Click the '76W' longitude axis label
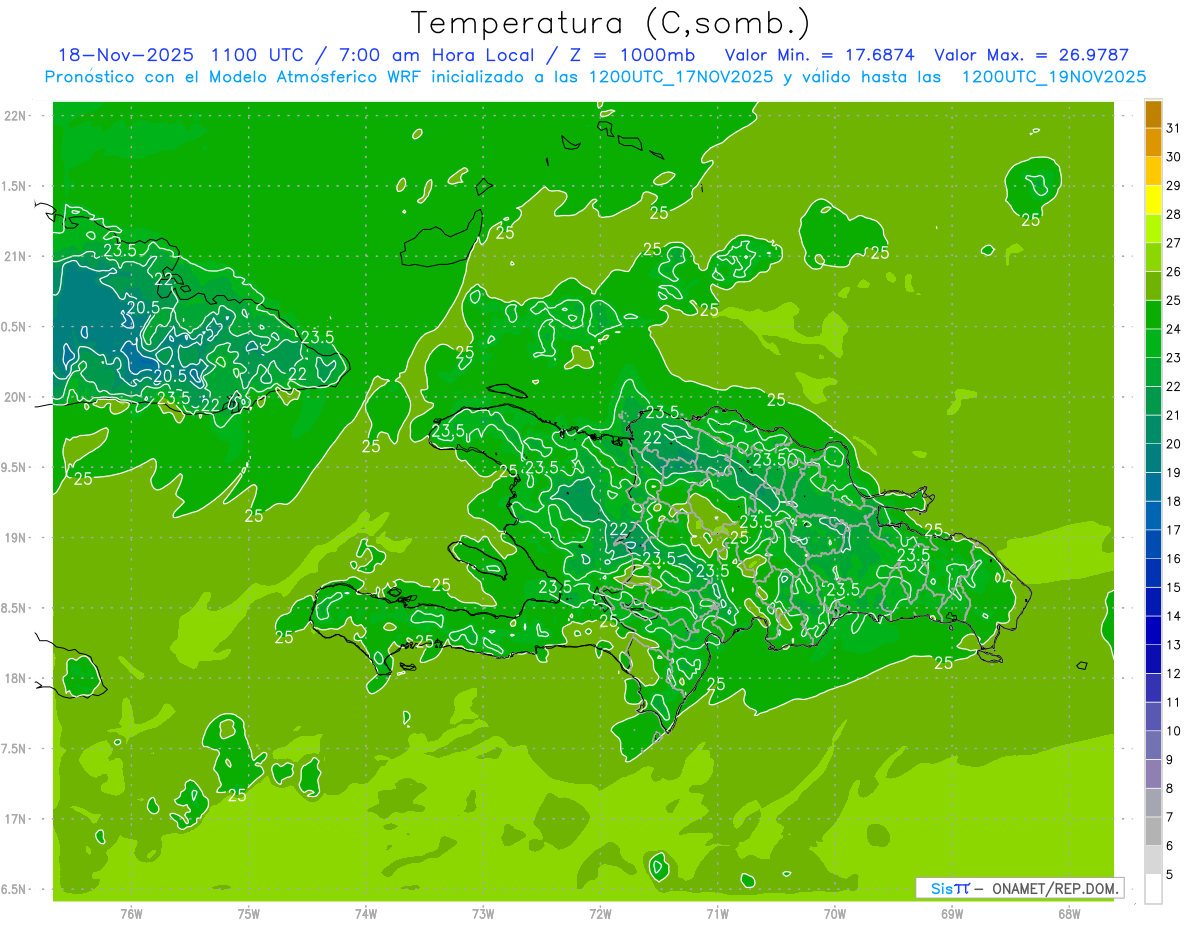 [131, 913]
